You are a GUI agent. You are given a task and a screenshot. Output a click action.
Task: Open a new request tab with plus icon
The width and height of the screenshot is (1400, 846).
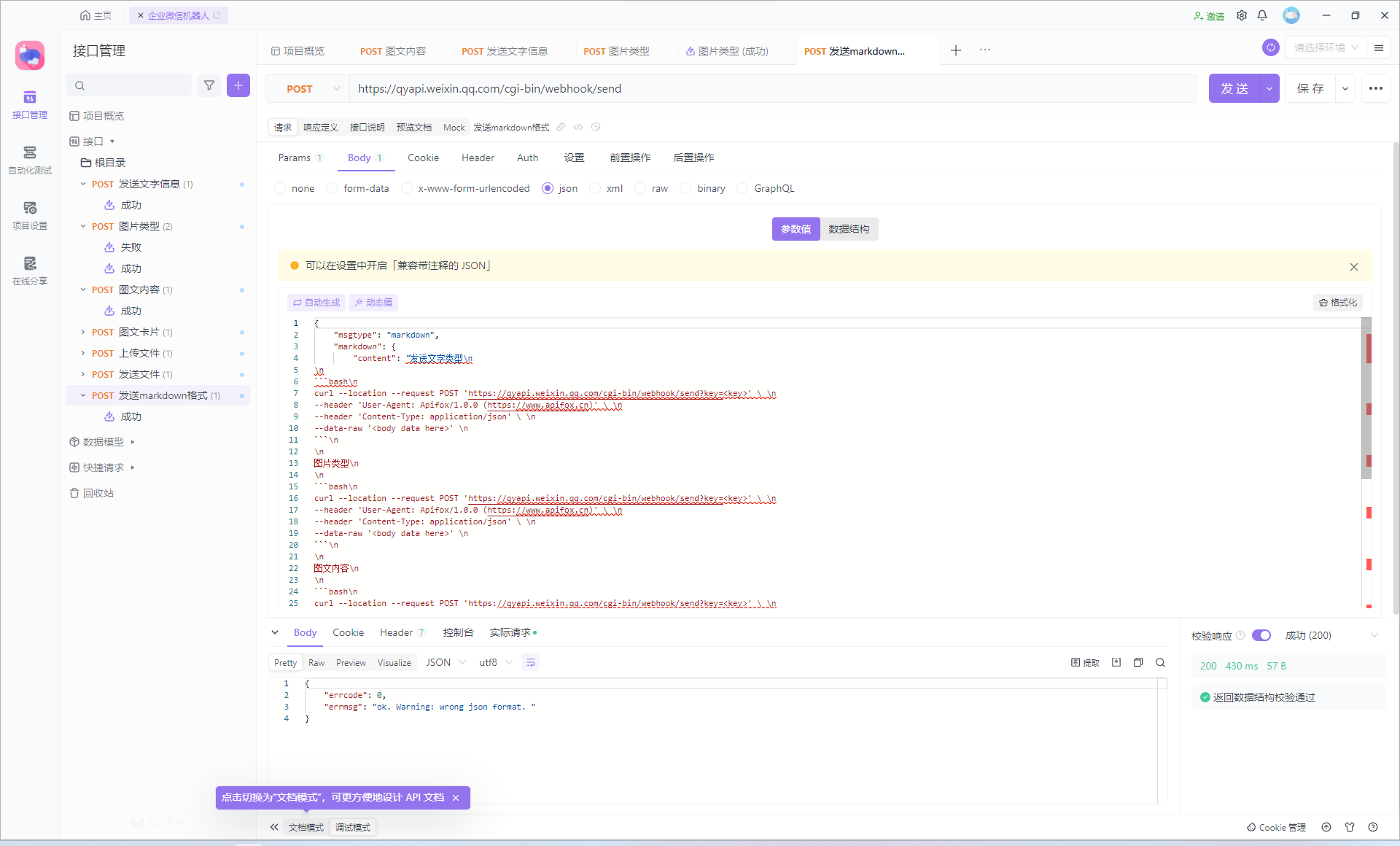point(956,50)
